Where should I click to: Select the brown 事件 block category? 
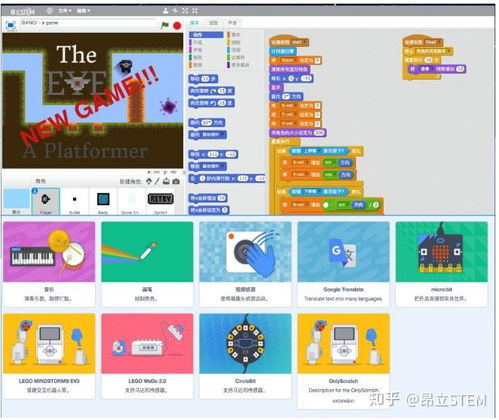235,35
